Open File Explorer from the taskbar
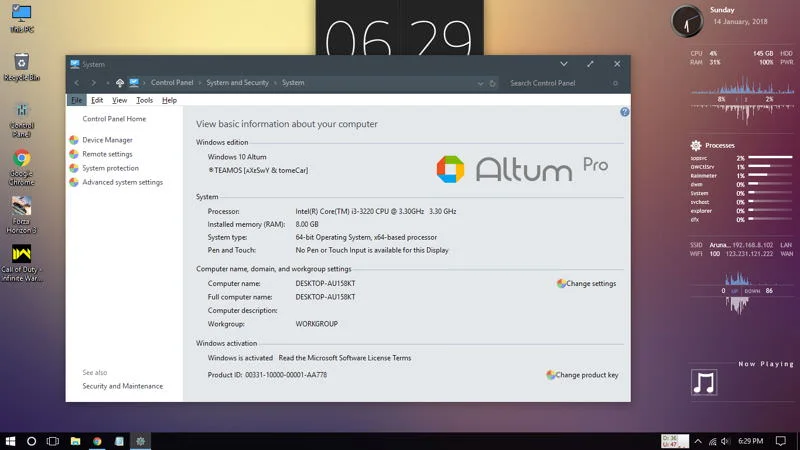 point(76,441)
